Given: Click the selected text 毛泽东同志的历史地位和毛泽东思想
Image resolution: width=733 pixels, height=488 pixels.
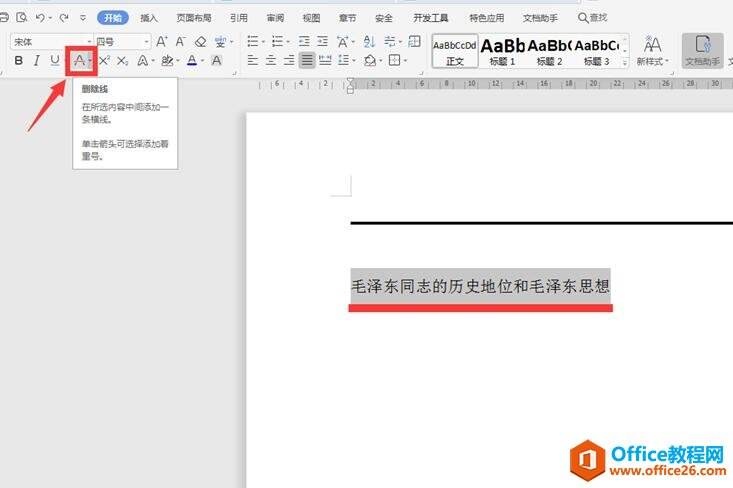Looking at the screenshot, I should pos(481,286).
